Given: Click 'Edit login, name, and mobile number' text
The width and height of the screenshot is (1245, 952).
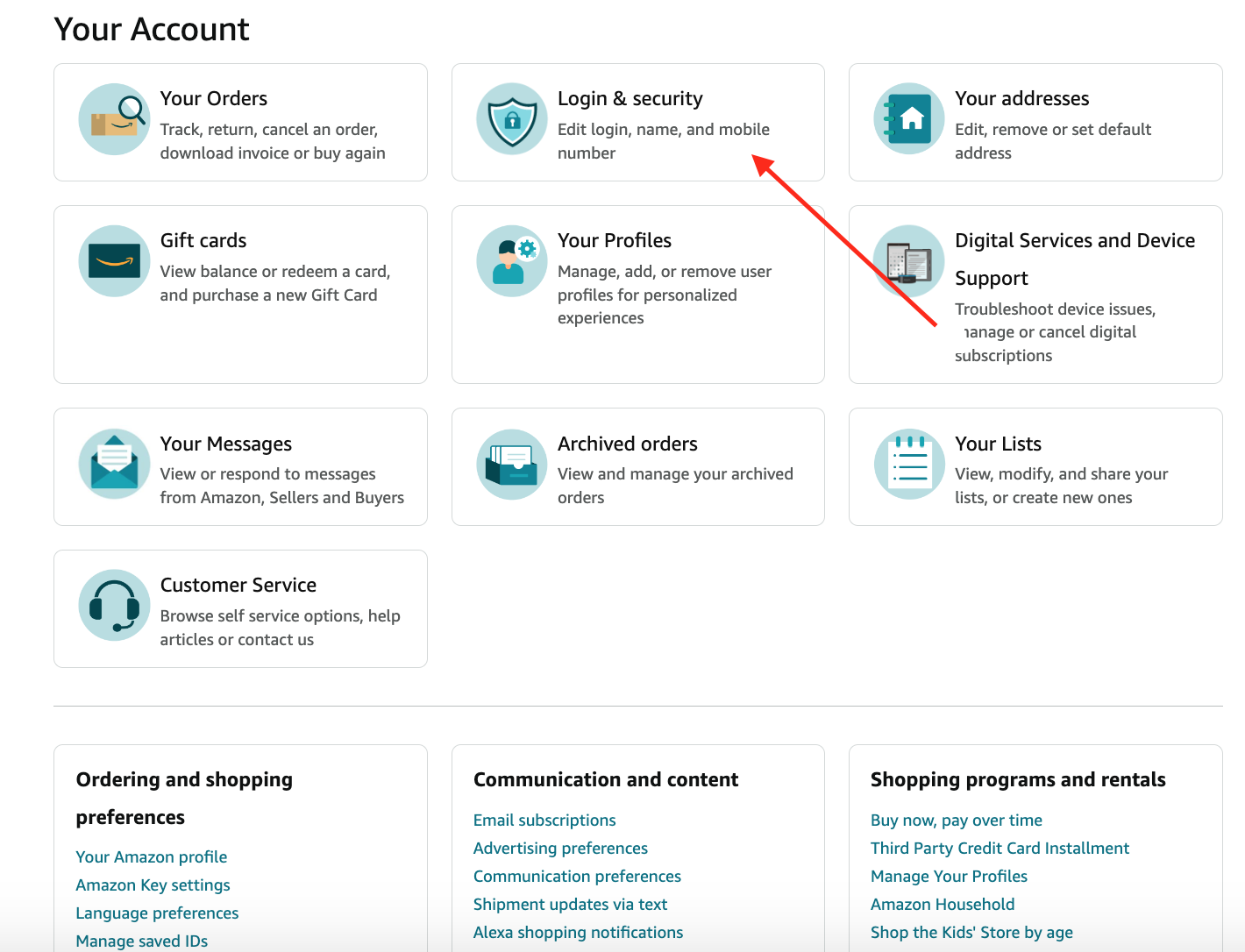Looking at the screenshot, I should [x=664, y=141].
